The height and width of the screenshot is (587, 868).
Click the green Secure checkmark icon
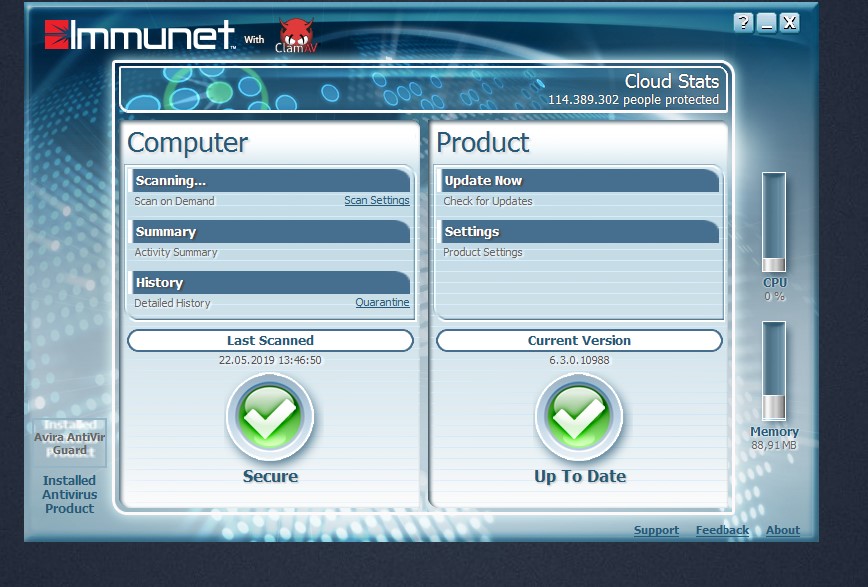[270, 416]
